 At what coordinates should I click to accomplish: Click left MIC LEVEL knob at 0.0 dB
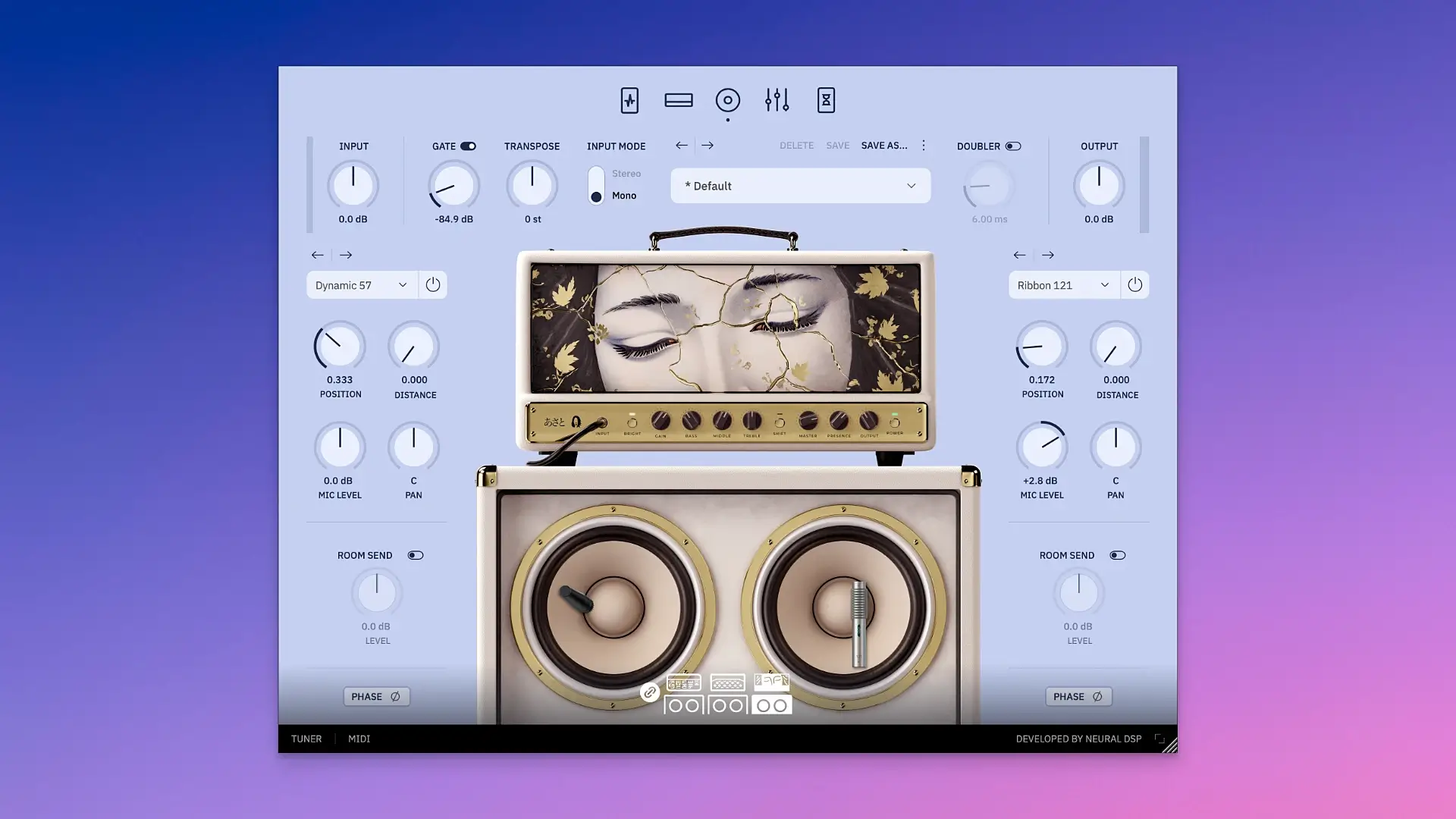340,447
